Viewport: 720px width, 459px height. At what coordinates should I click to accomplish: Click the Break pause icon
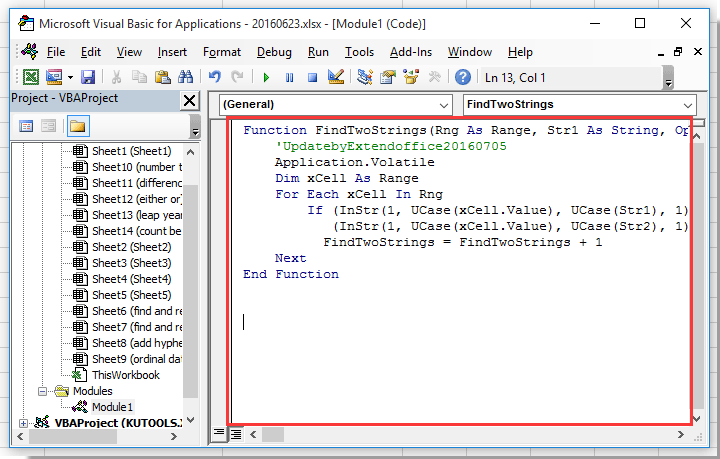pyautogui.click(x=289, y=77)
